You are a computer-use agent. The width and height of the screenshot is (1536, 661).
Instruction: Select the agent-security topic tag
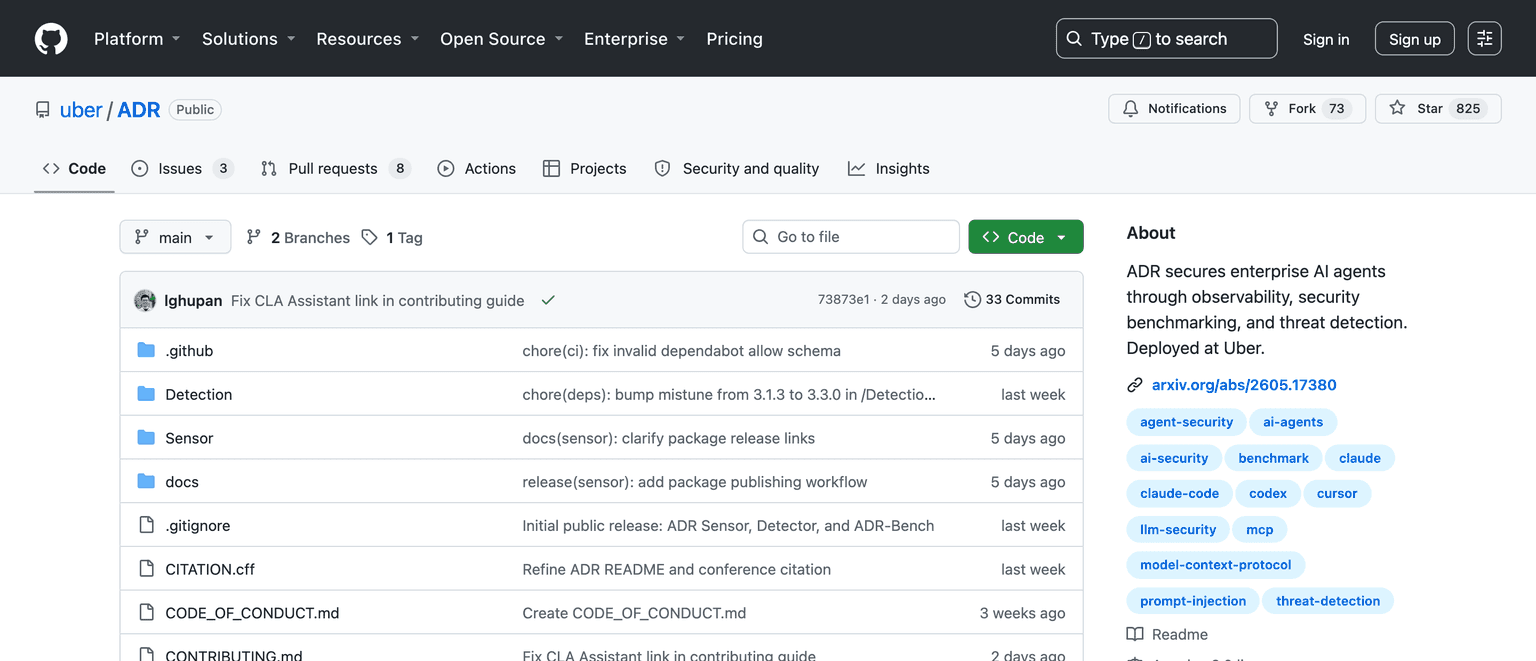(1186, 422)
